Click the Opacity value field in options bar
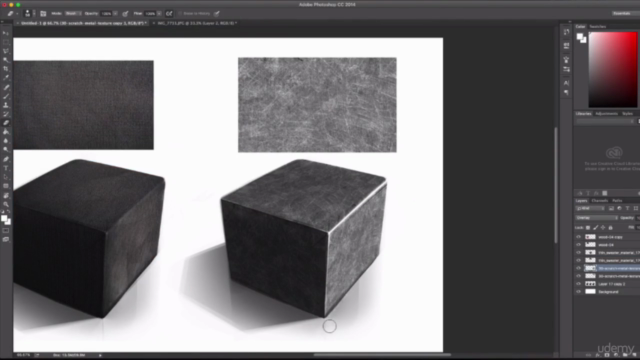 point(106,13)
